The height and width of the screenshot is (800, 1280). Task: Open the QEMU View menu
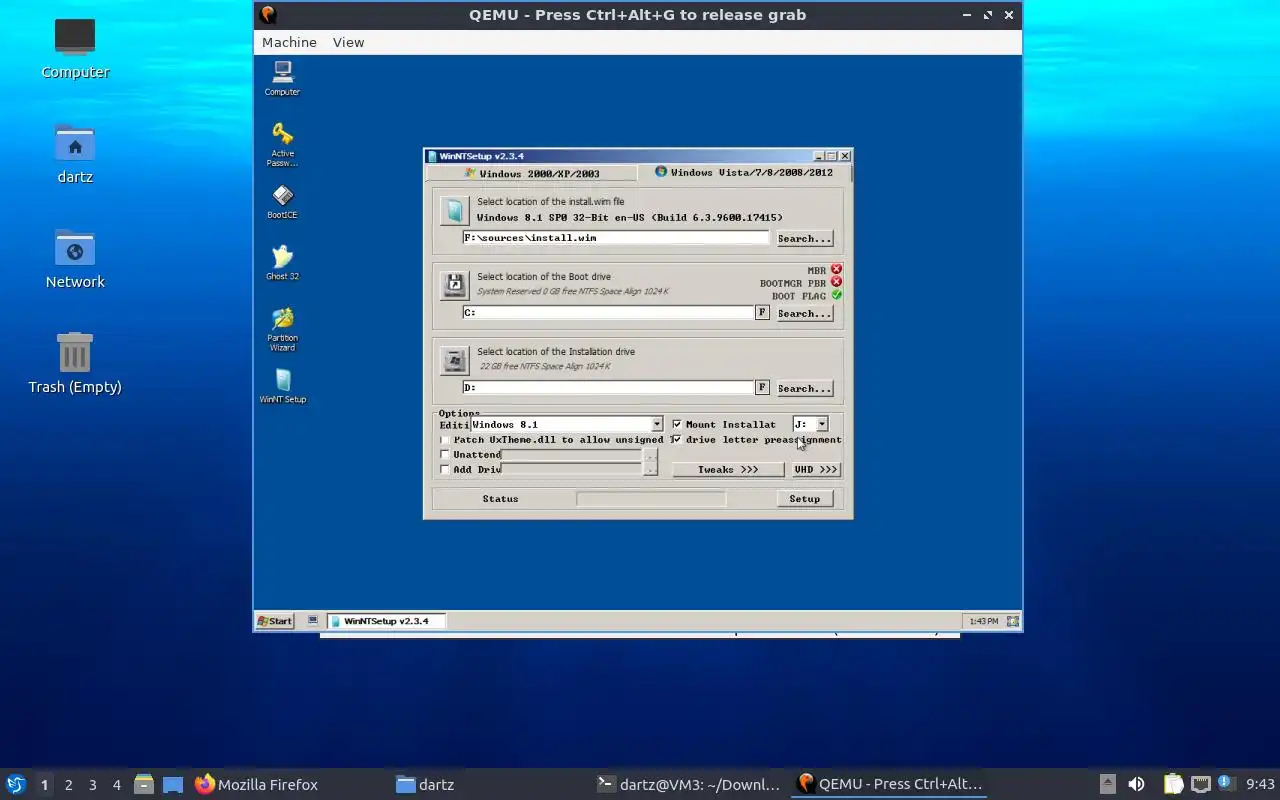(x=349, y=42)
